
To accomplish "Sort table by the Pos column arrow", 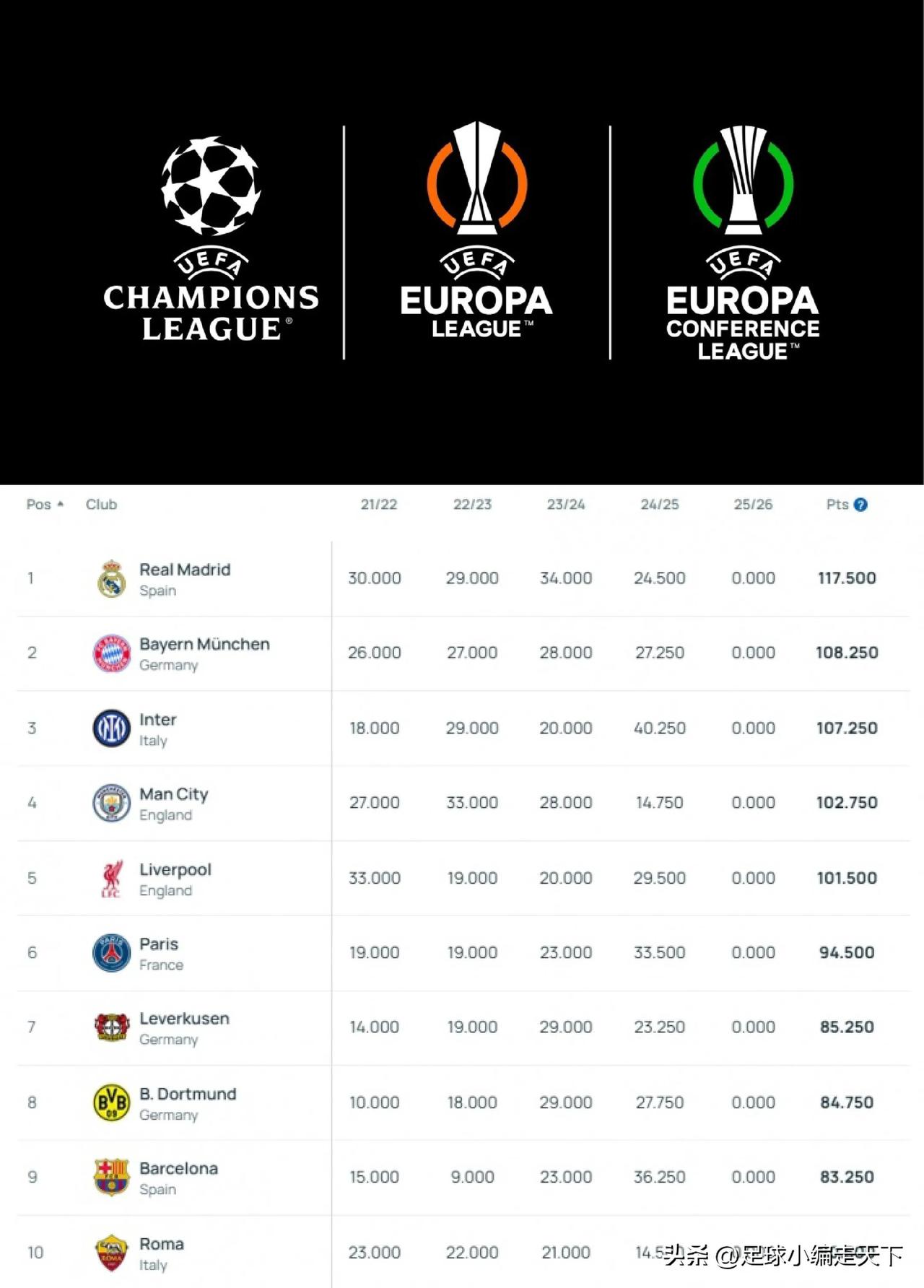I will pyautogui.click(x=61, y=504).
